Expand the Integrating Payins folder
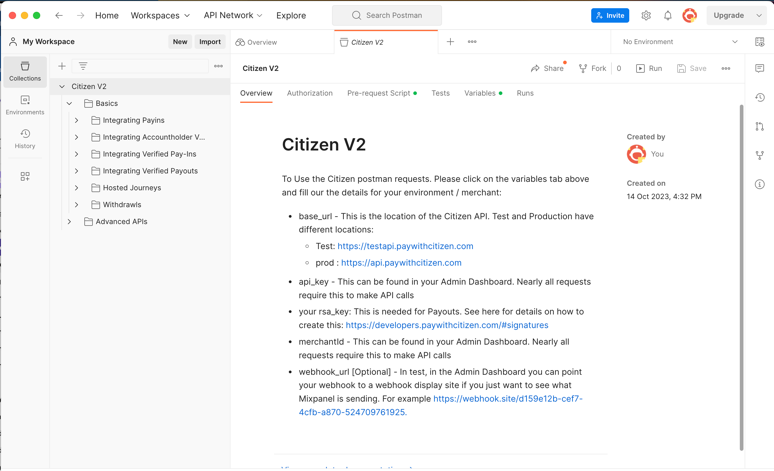 click(x=77, y=120)
